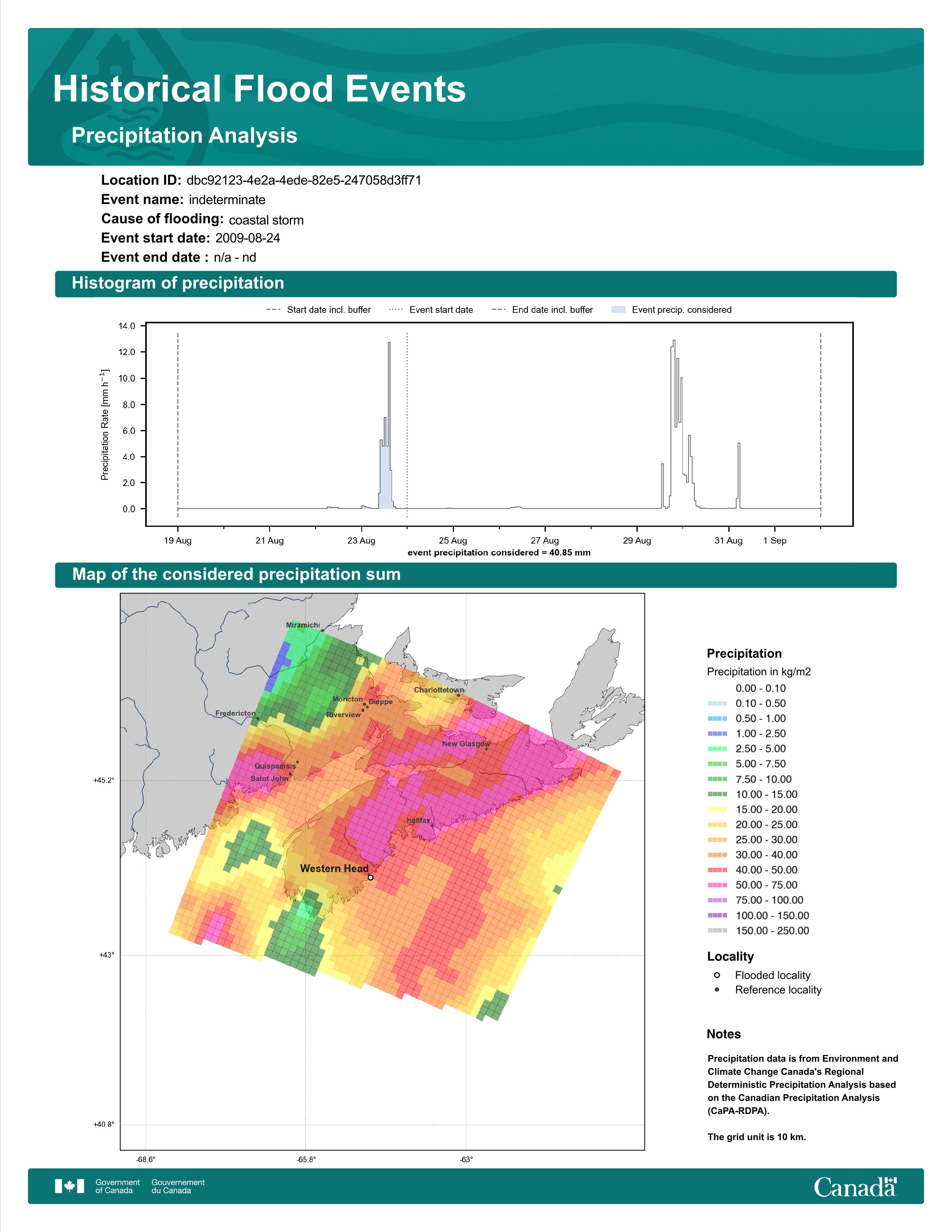Click the Charlottetown map label

439,690
